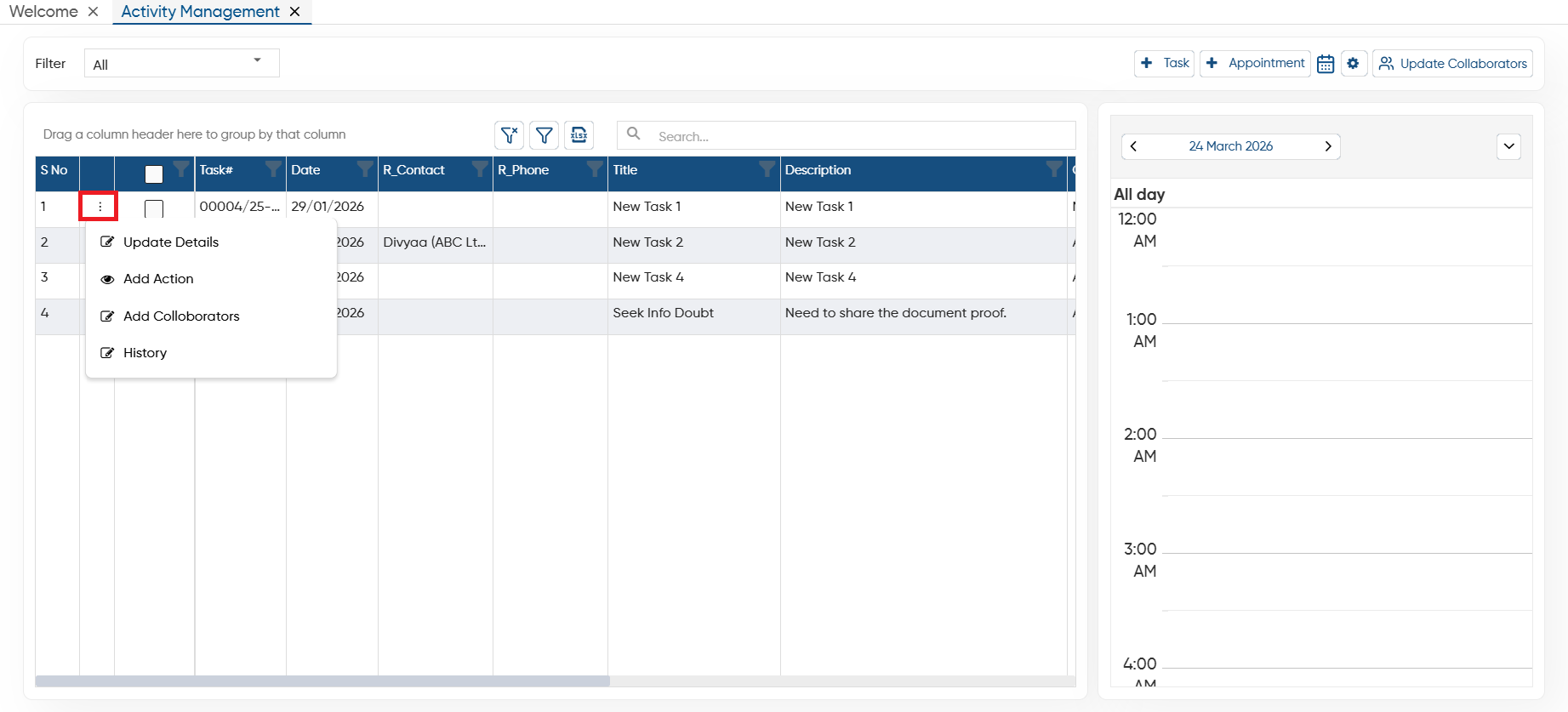Choose Add Action from context menu
Viewport: 1568px width, 712px height.
[x=158, y=279]
